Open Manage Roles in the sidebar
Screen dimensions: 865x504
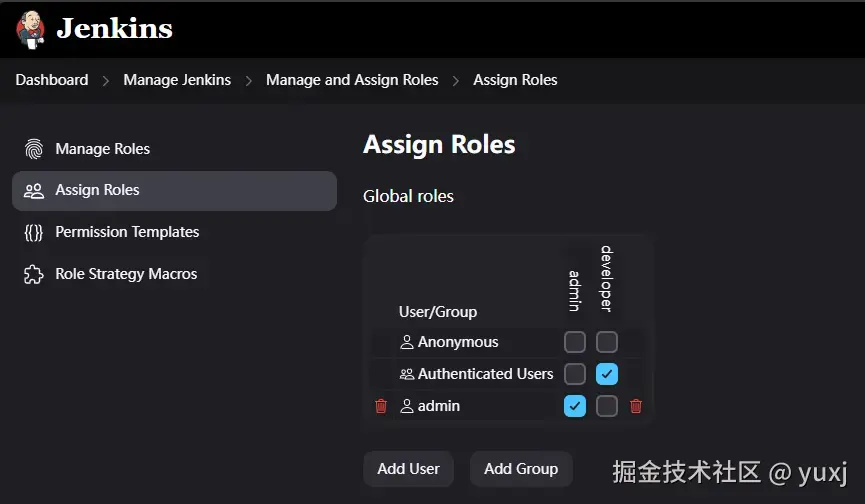[x=102, y=149]
